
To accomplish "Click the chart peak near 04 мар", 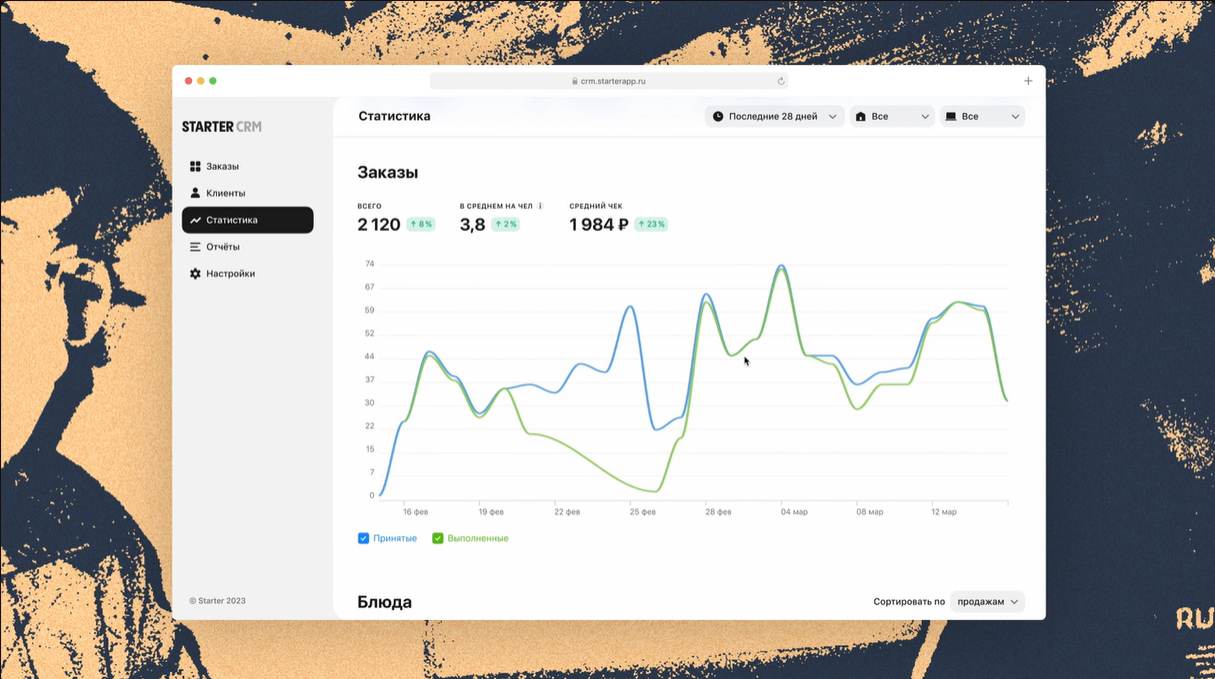I will click(x=781, y=266).
